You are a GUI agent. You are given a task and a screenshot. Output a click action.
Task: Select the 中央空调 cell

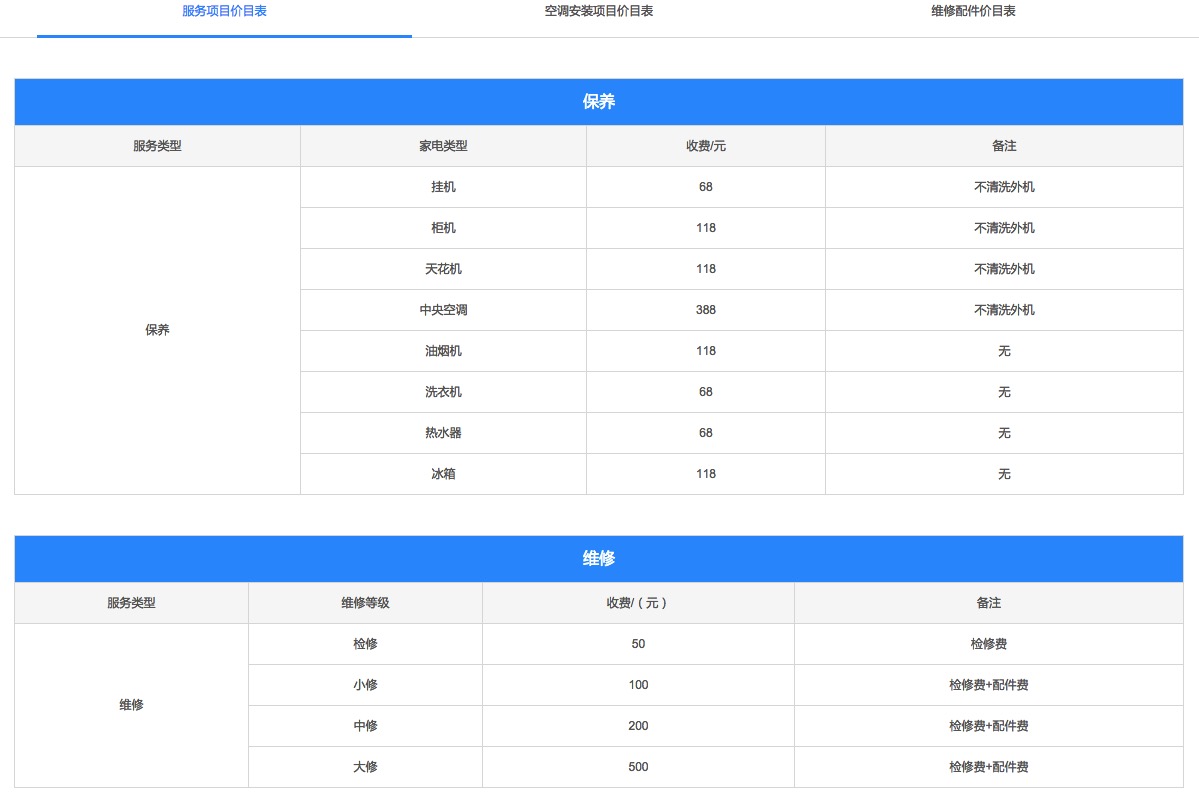(x=443, y=310)
